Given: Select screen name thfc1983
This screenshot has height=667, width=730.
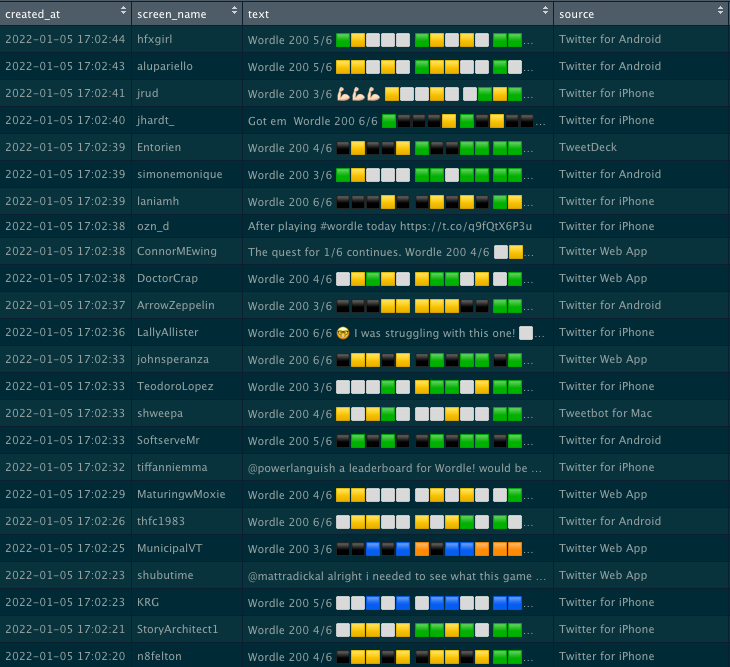Looking at the screenshot, I should click(x=161, y=521).
